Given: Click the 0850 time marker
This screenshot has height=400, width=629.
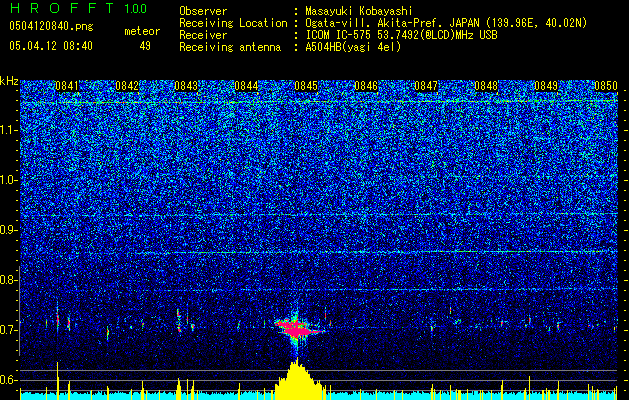Looking at the screenshot, I should pyautogui.click(x=606, y=86).
